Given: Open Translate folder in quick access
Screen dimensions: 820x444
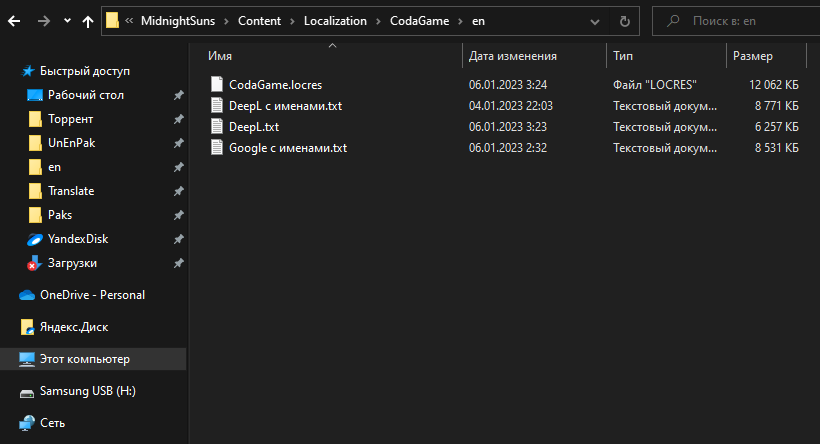Looking at the screenshot, I should tap(71, 191).
